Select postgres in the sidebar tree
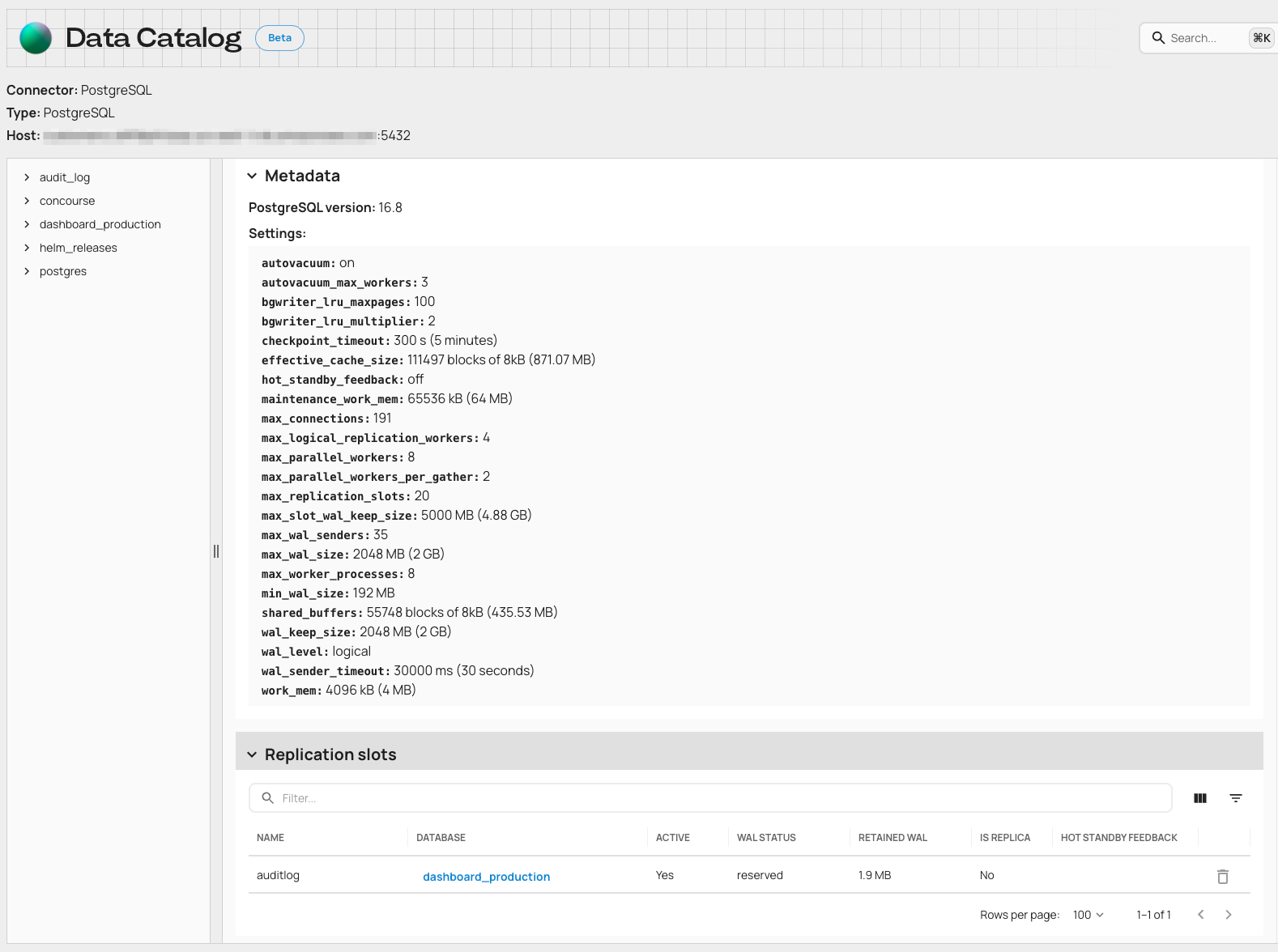Image resolution: width=1278 pixels, height=952 pixels. coord(63,271)
